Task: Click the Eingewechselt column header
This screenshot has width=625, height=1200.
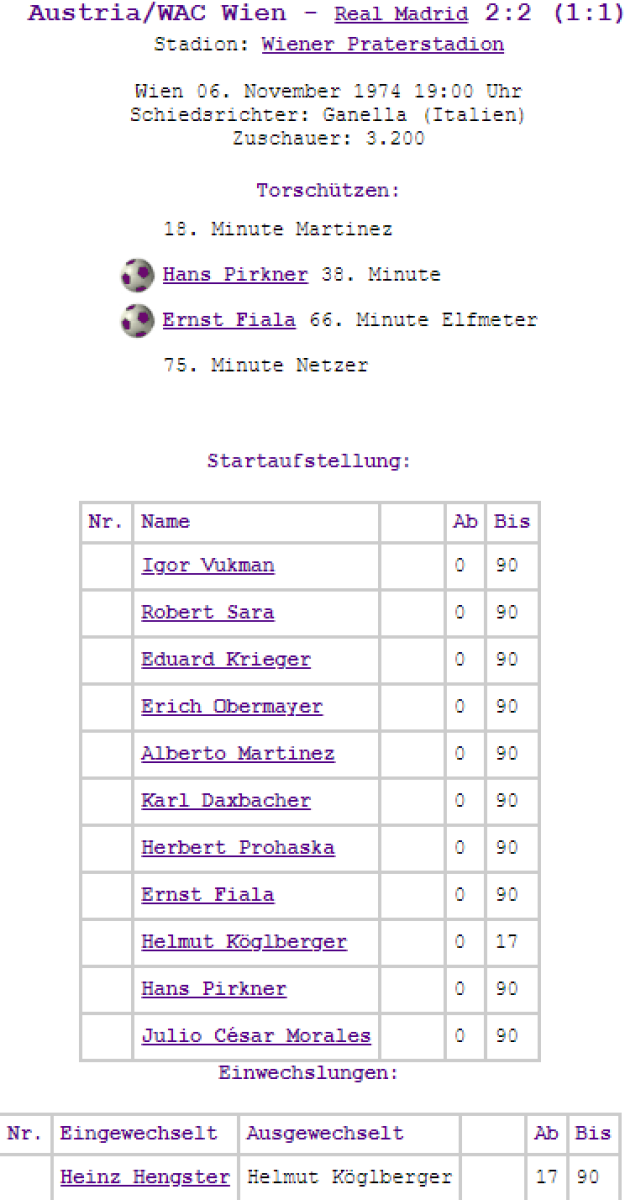Action: pyautogui.click(x=138, y=1133)
